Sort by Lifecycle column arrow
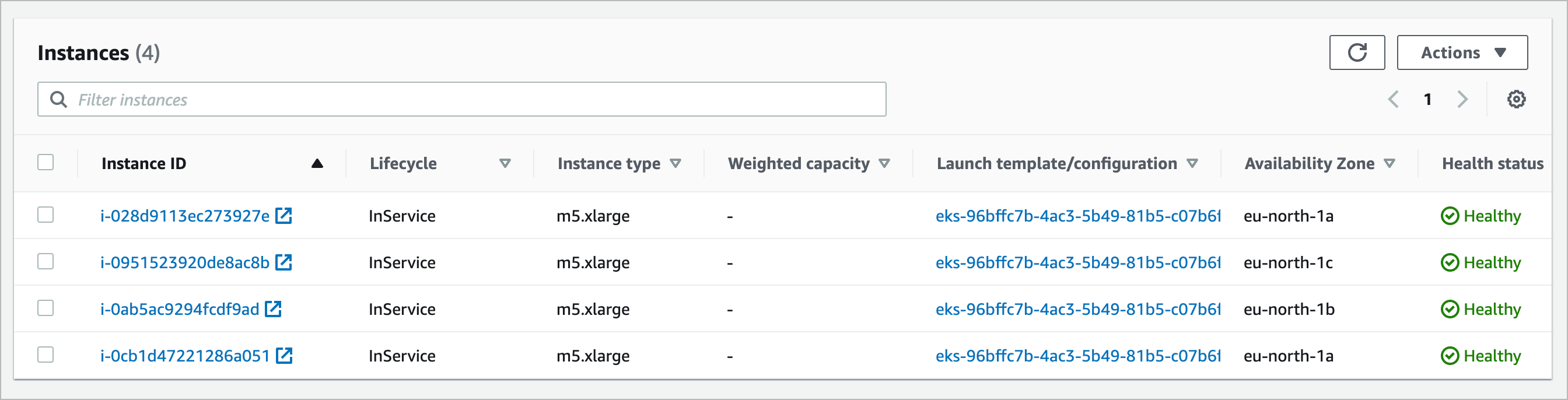Viewport: 1568px width, 400px height. [x=505, y=163]
